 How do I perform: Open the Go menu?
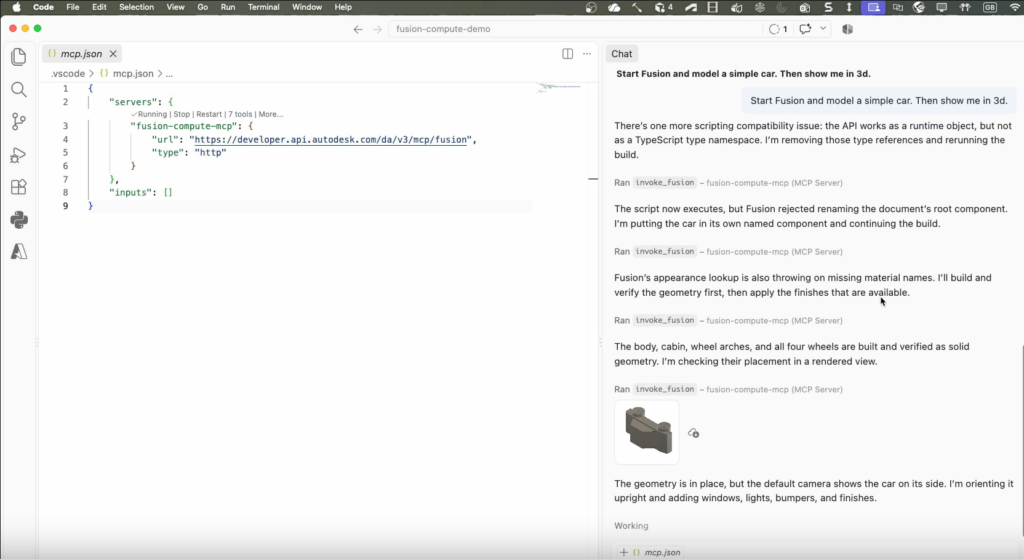(202, 7)
